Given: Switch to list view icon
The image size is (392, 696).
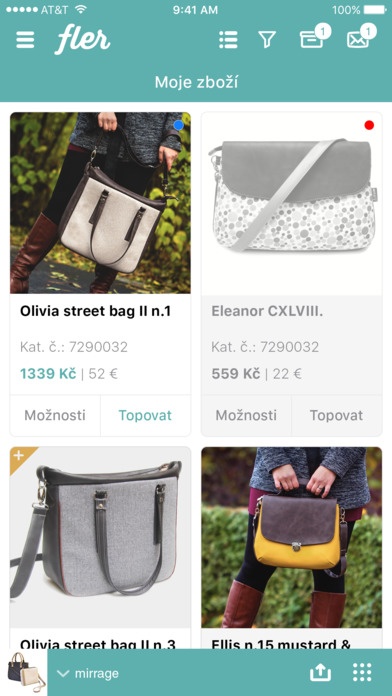Looking at the screenshot, I should coord(228,40).
